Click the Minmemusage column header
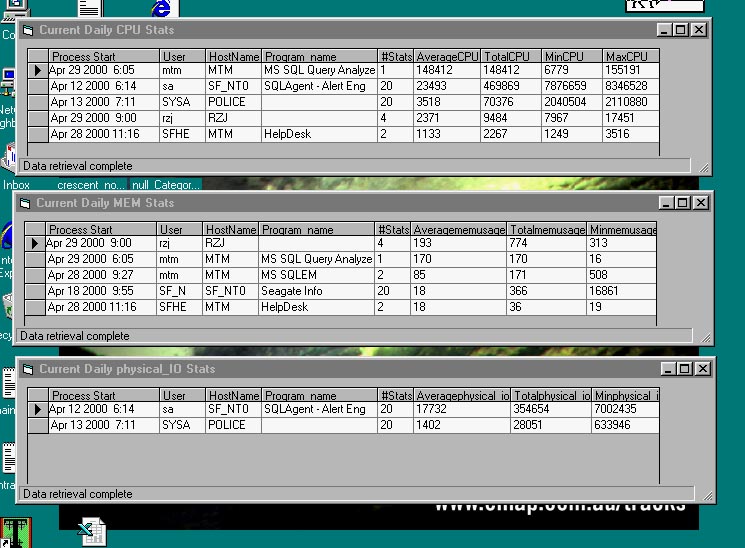This screenshot has width=745, height=548. [x=621, y=229]
